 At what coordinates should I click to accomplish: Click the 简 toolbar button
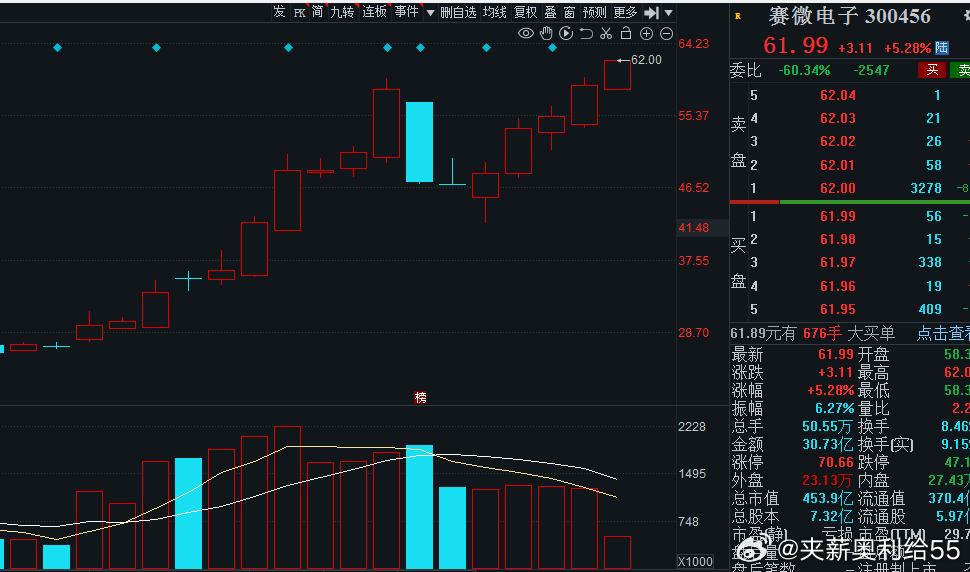click(317, 12)
